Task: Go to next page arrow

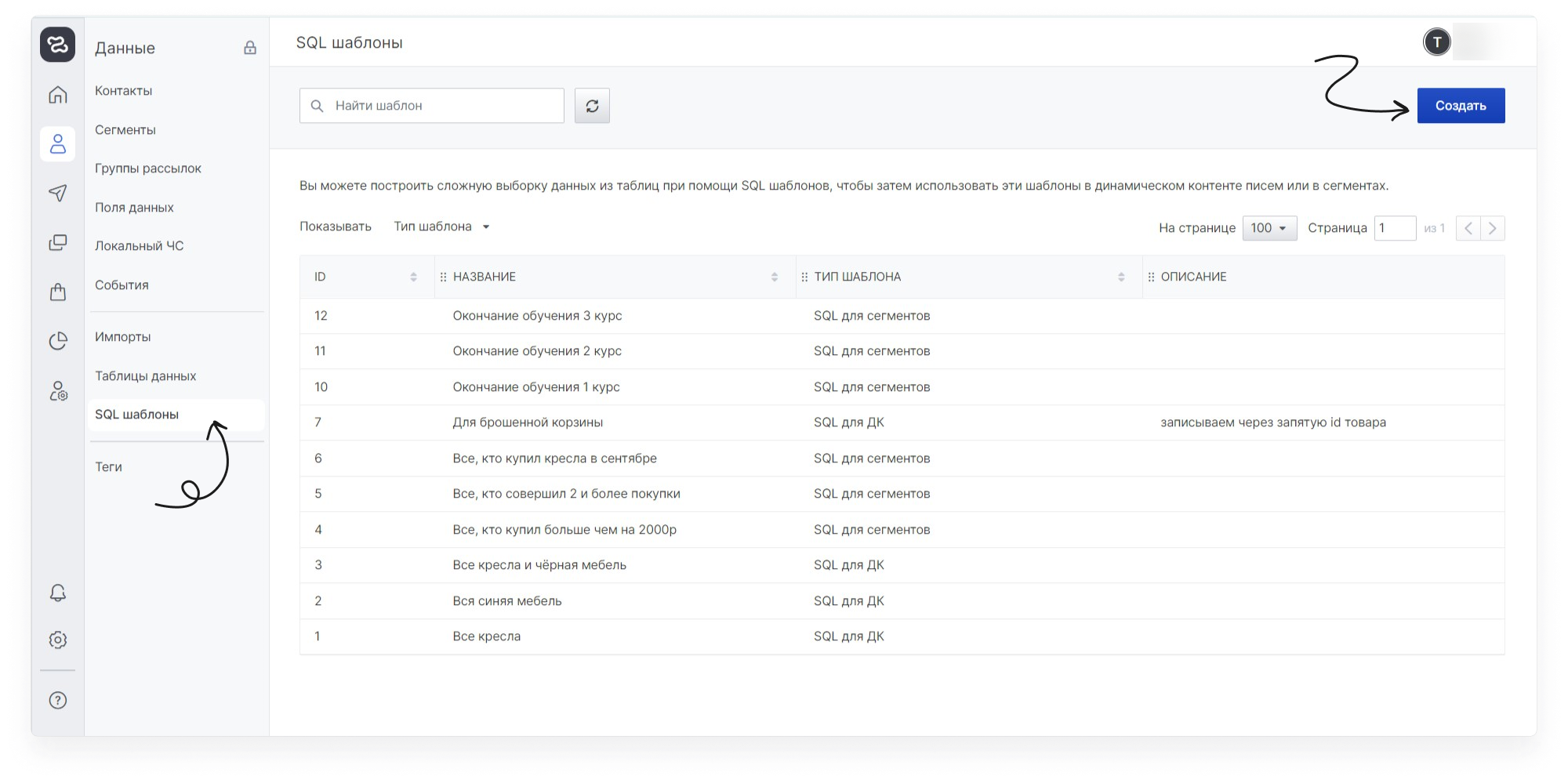Action: 1493,228
